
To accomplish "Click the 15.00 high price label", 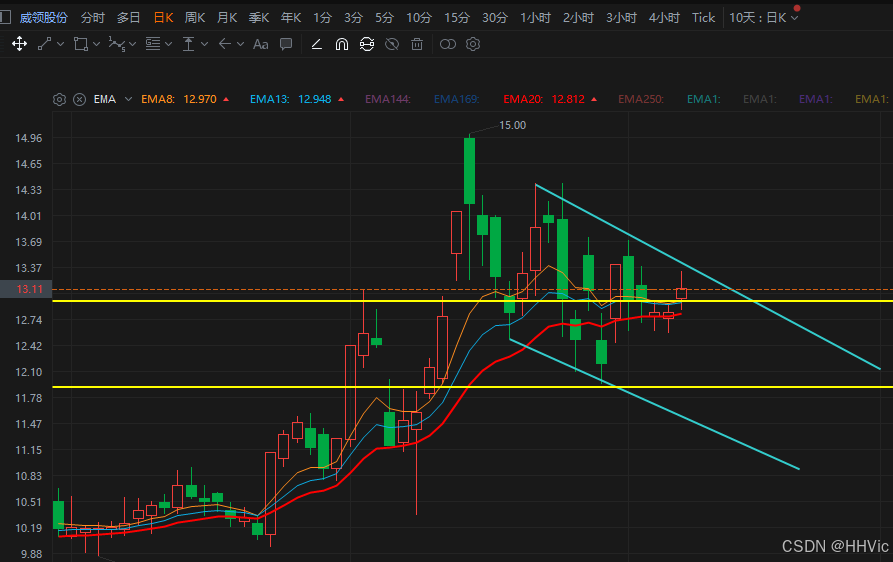I will click(513, 125).
